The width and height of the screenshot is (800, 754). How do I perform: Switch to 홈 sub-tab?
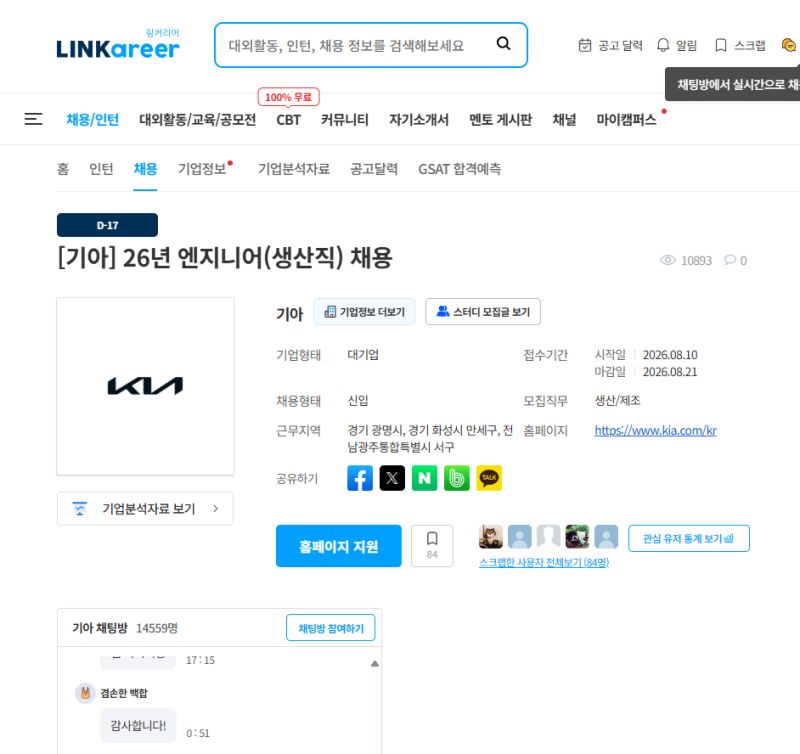pos(63,169)
